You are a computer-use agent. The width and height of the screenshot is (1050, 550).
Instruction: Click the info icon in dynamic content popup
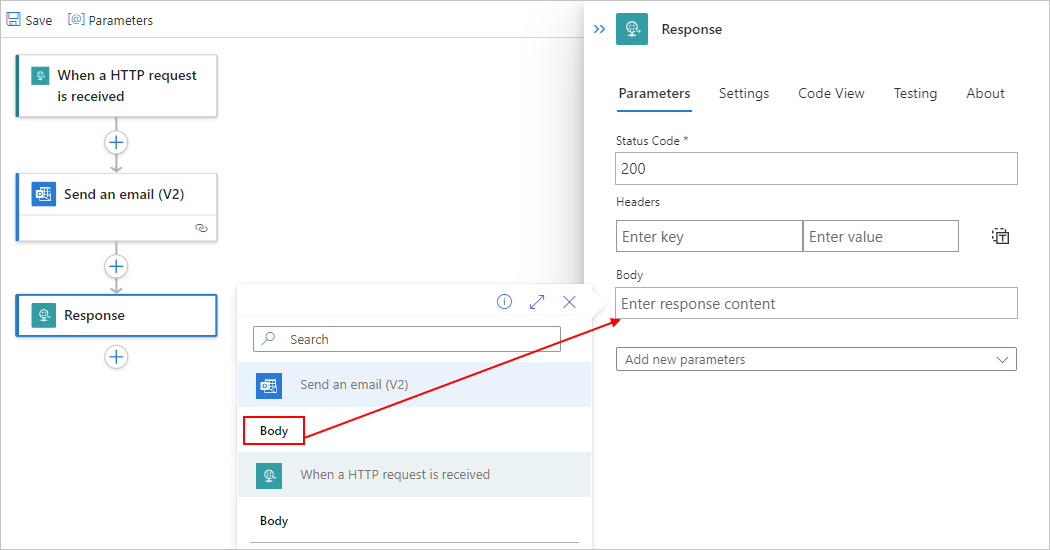[x=504, y=301]
